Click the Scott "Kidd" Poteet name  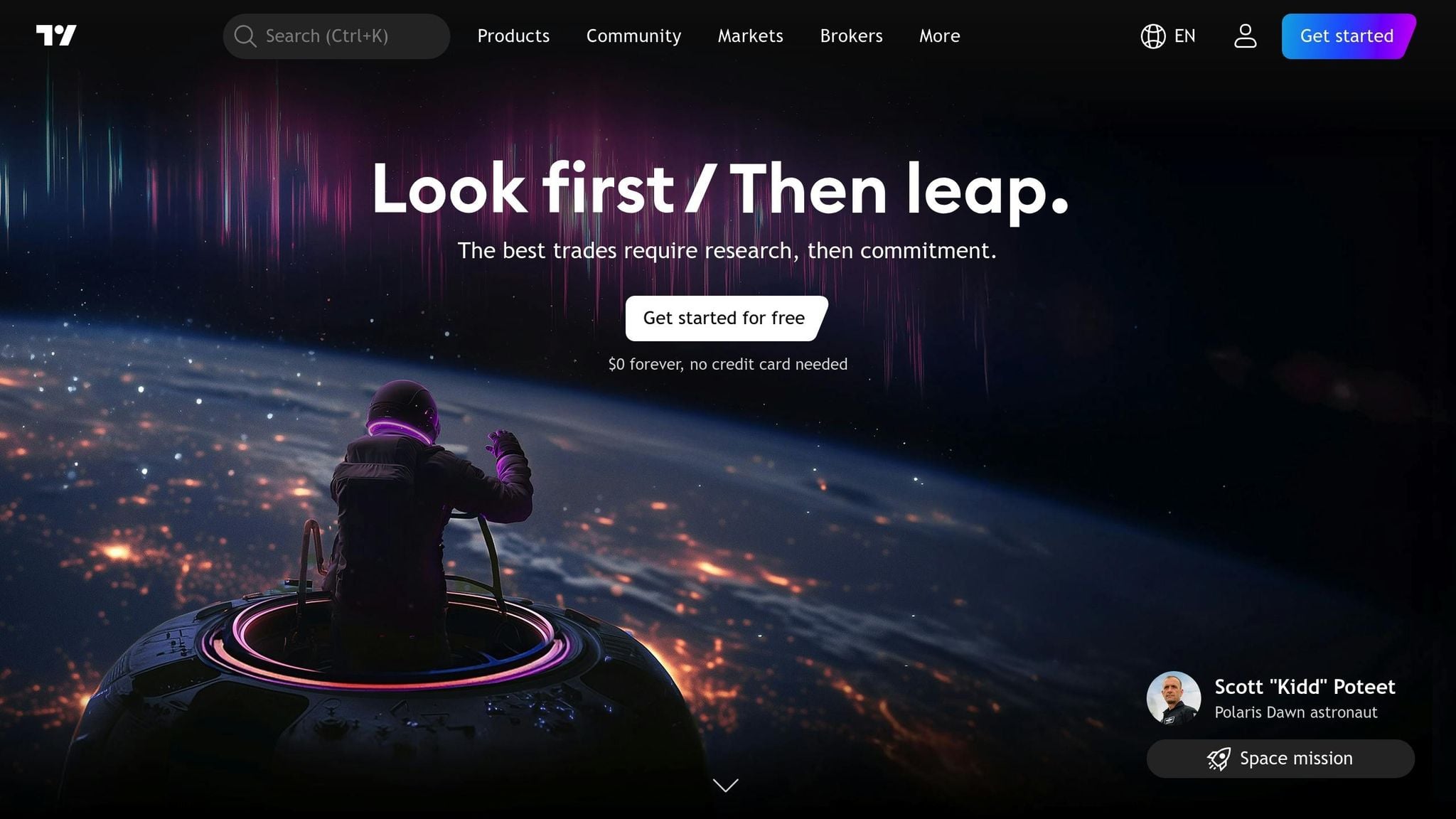1305,687
